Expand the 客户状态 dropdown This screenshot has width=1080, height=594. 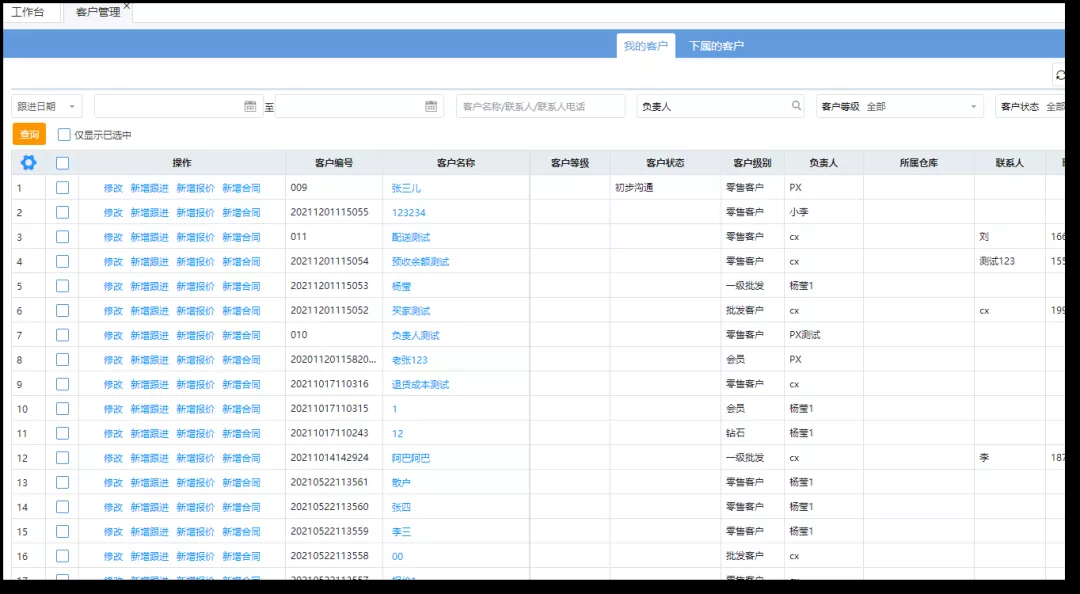pyautogui.click(x=1030, y=106)
